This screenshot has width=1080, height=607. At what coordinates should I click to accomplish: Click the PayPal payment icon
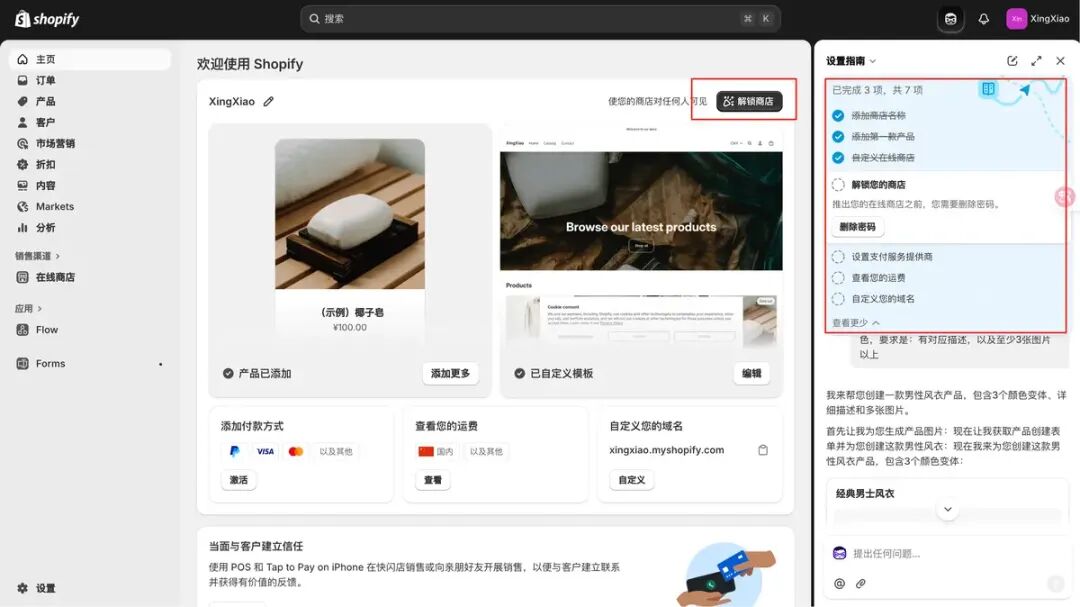click(235, 451)
